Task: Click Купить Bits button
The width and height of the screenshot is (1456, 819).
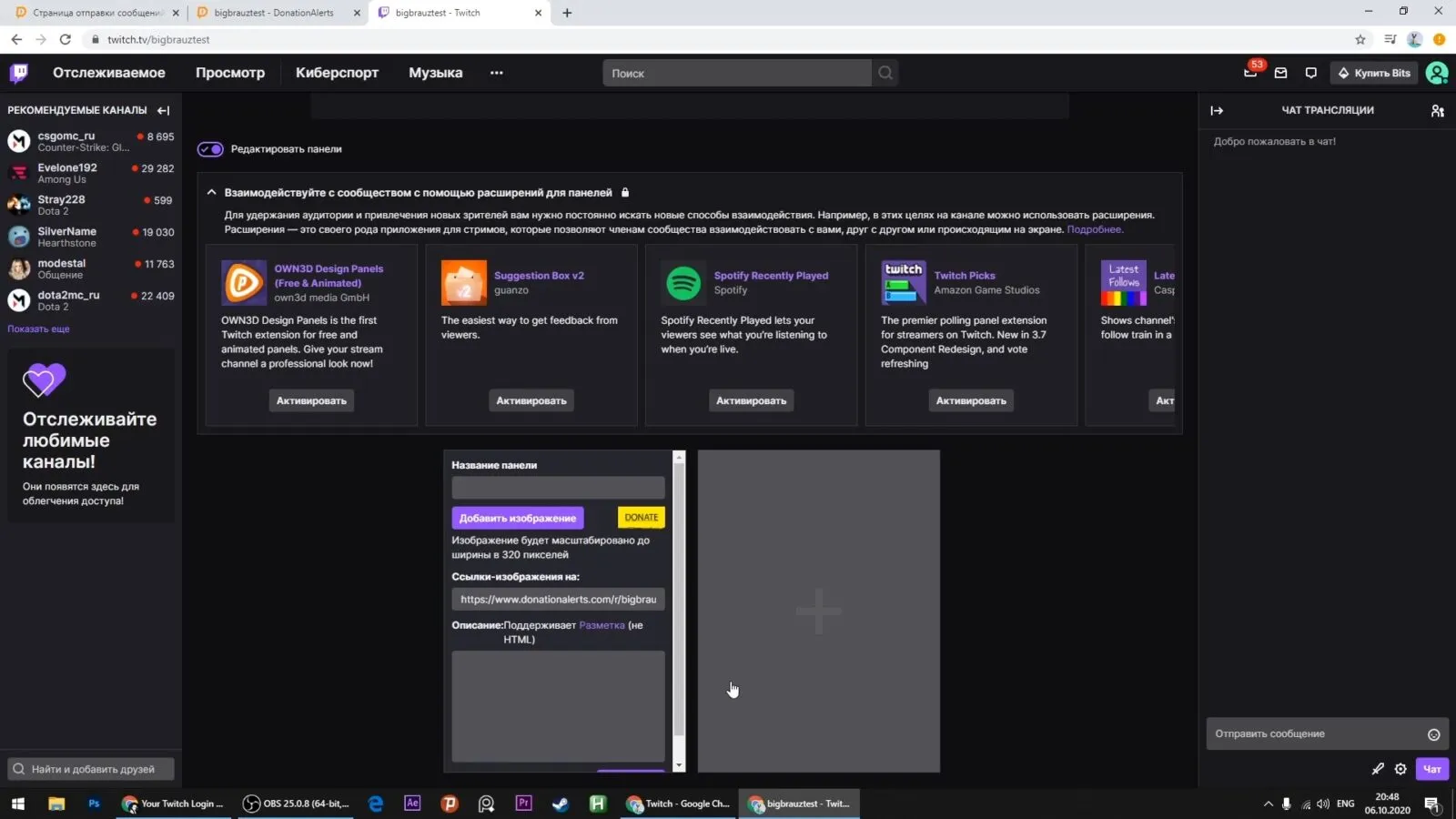Action: click(x=1374, y=73)
